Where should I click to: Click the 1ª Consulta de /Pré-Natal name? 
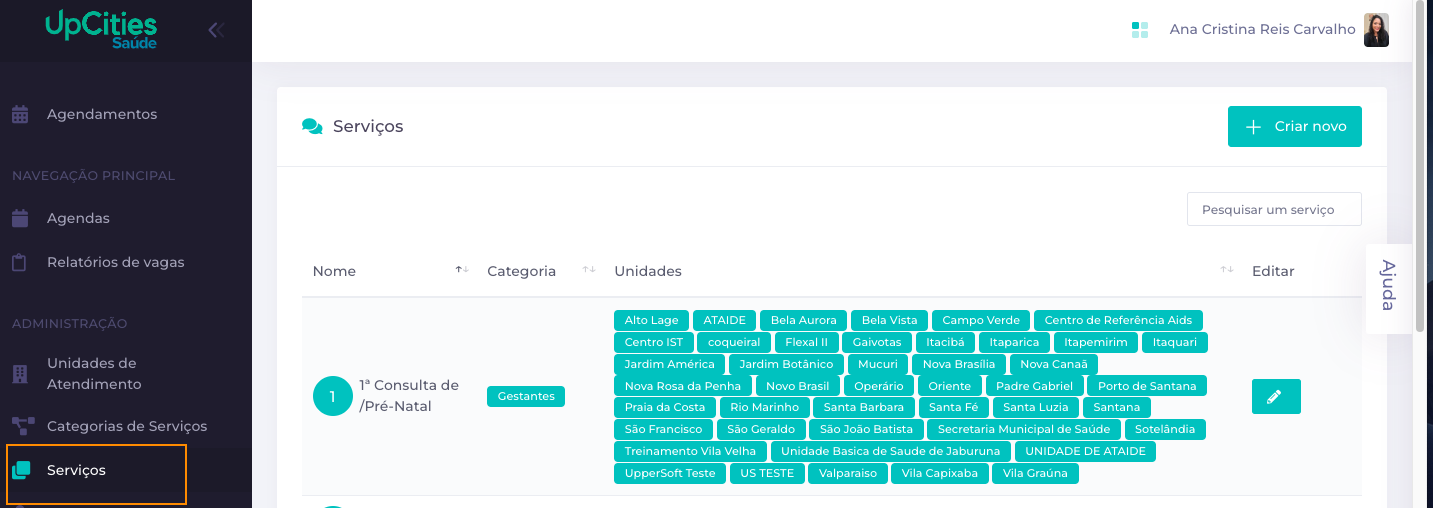click(x=409, y=396)
